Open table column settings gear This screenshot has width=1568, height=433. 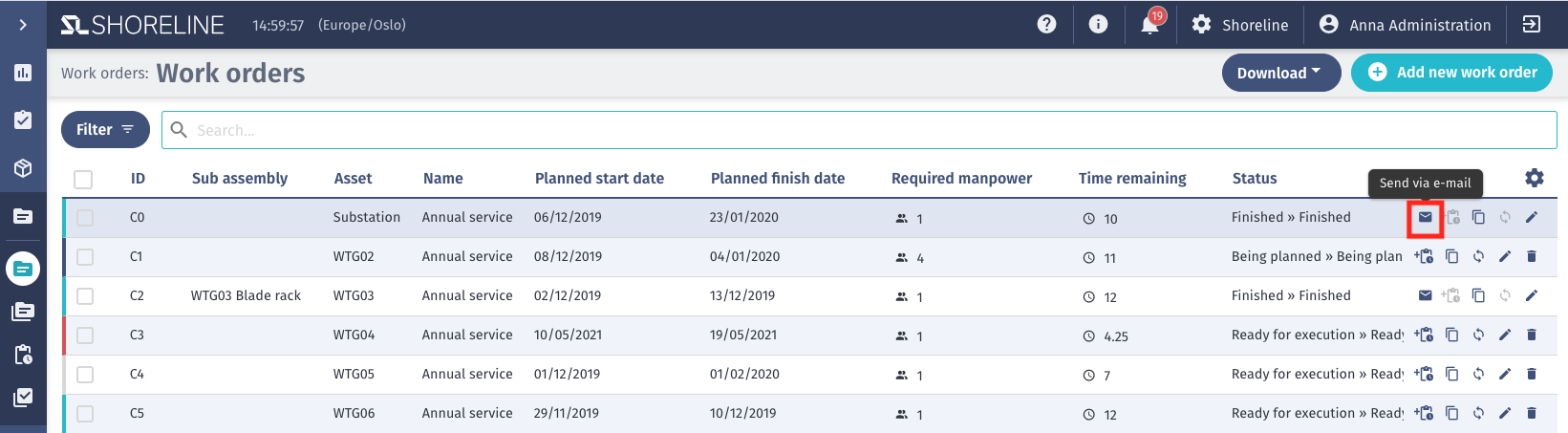1534,179
